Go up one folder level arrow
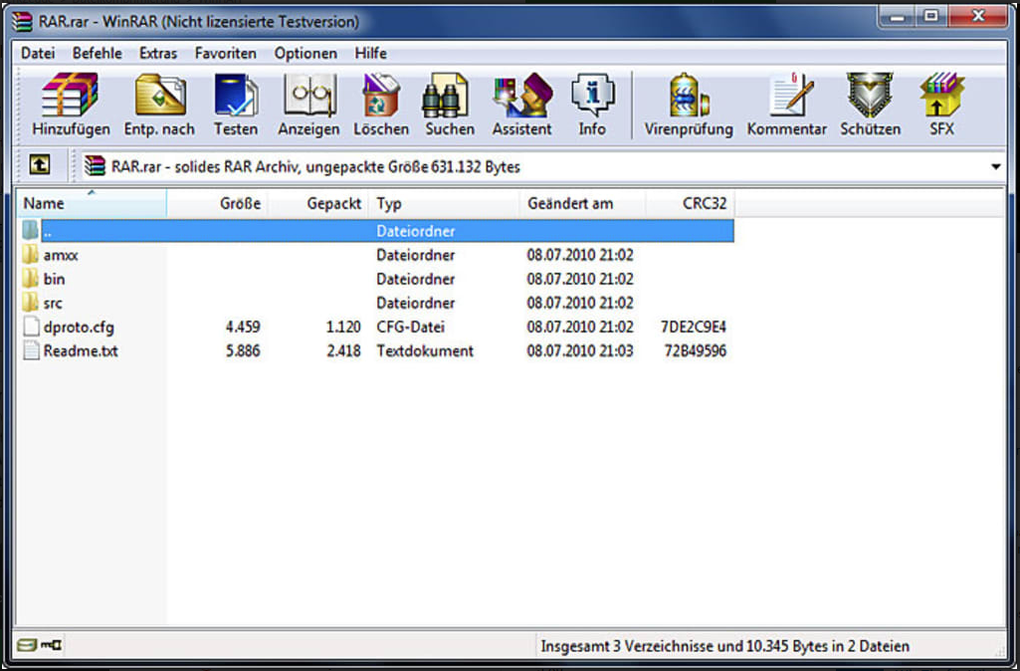The width and height of the screenshot is (1020, 671). point(40,165)
